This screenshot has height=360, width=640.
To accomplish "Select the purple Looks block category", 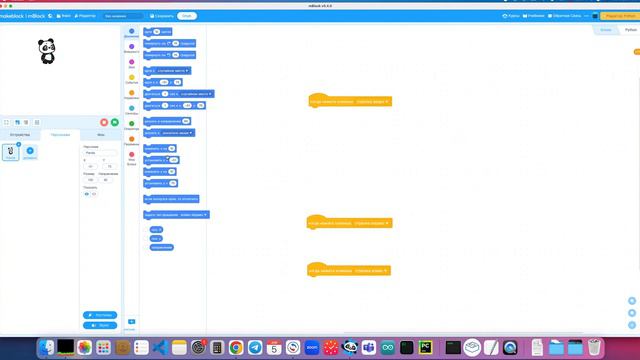I will point(131,49).
